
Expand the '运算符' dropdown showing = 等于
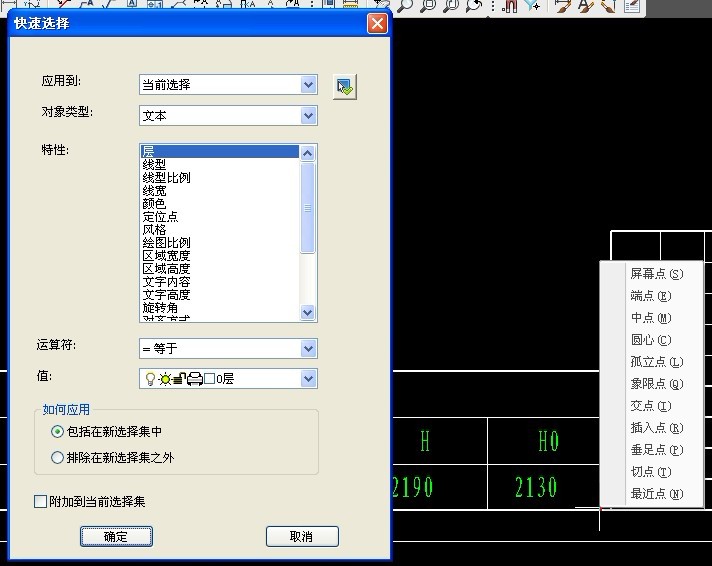pos(308,348)
